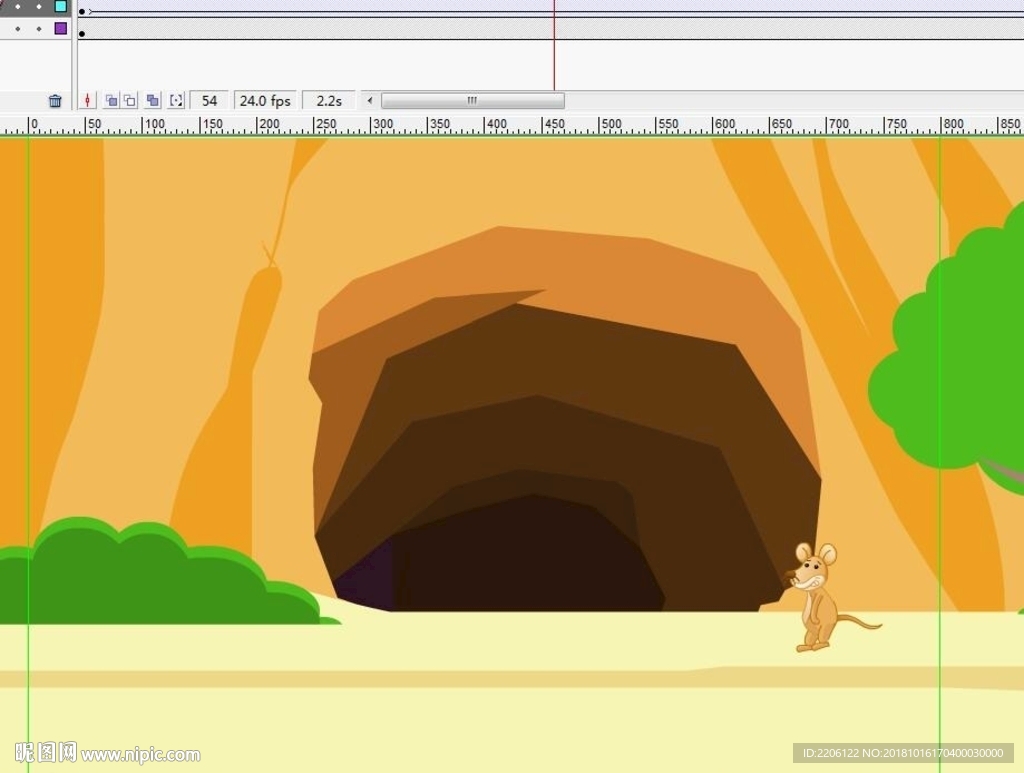Lock the second layer via lock dot
This screenshot has width=1024, height=773.
coord(39,29)
